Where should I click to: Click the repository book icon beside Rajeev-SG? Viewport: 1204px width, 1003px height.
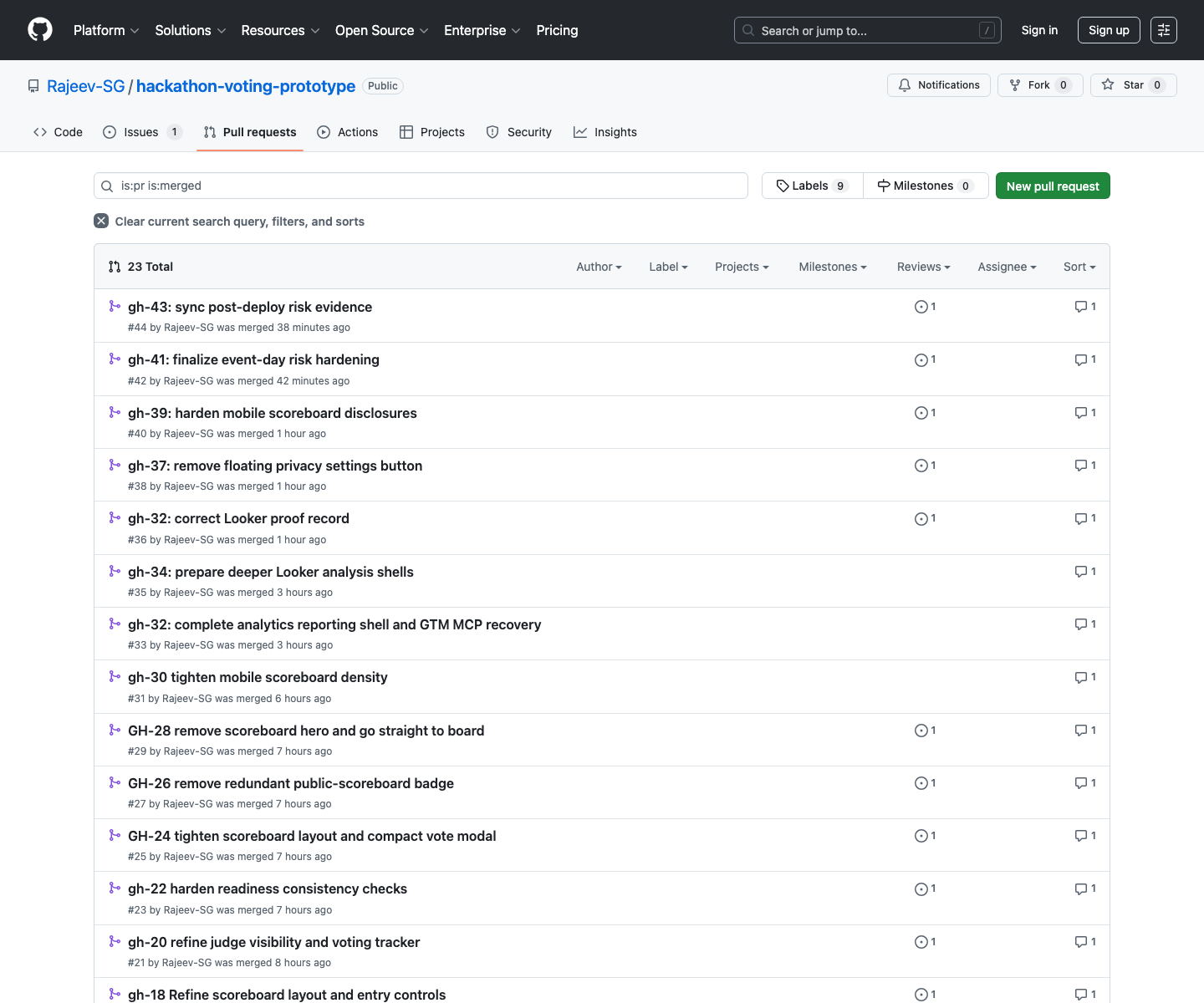tap(33, 85)
